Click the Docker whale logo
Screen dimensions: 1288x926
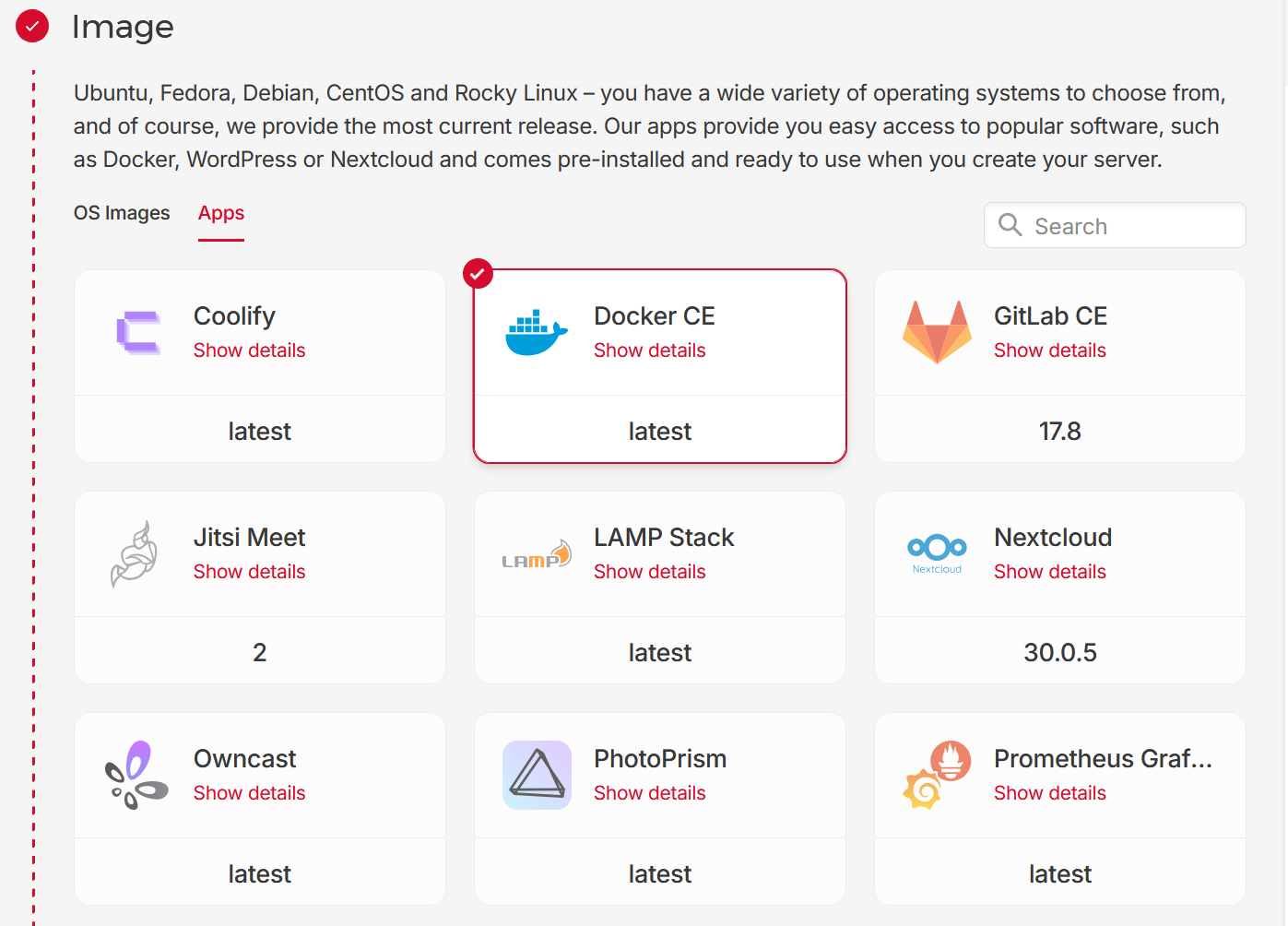click(537, 333)
